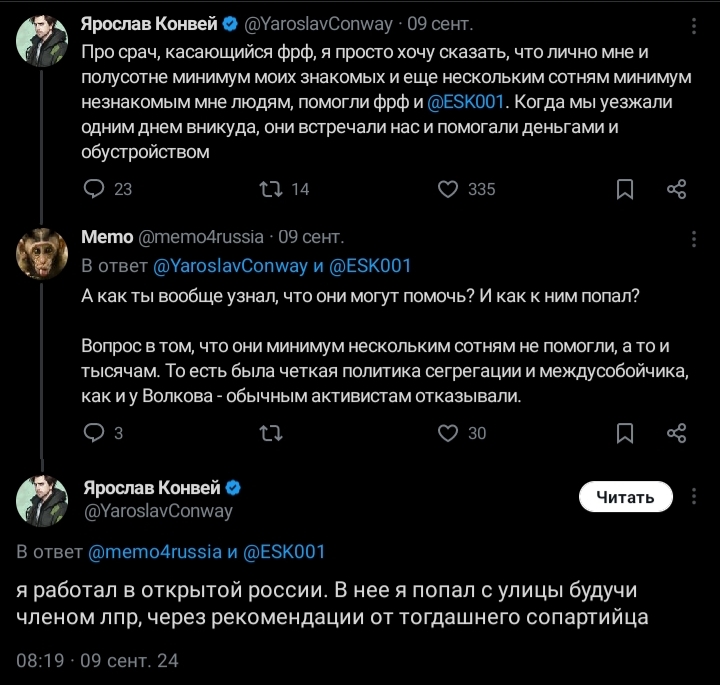Reply to Ярослав Конвей's first tweet

click(x=93, y=188)
